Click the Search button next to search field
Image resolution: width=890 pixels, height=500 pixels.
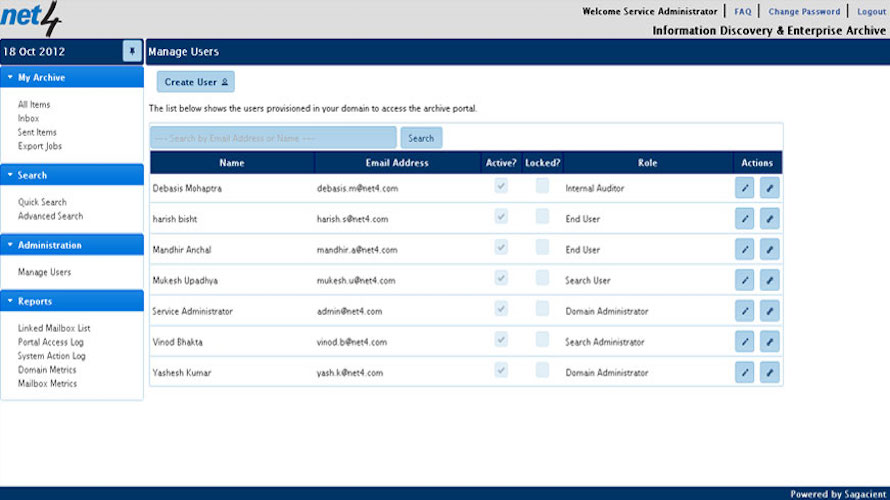tap(421, 138)
